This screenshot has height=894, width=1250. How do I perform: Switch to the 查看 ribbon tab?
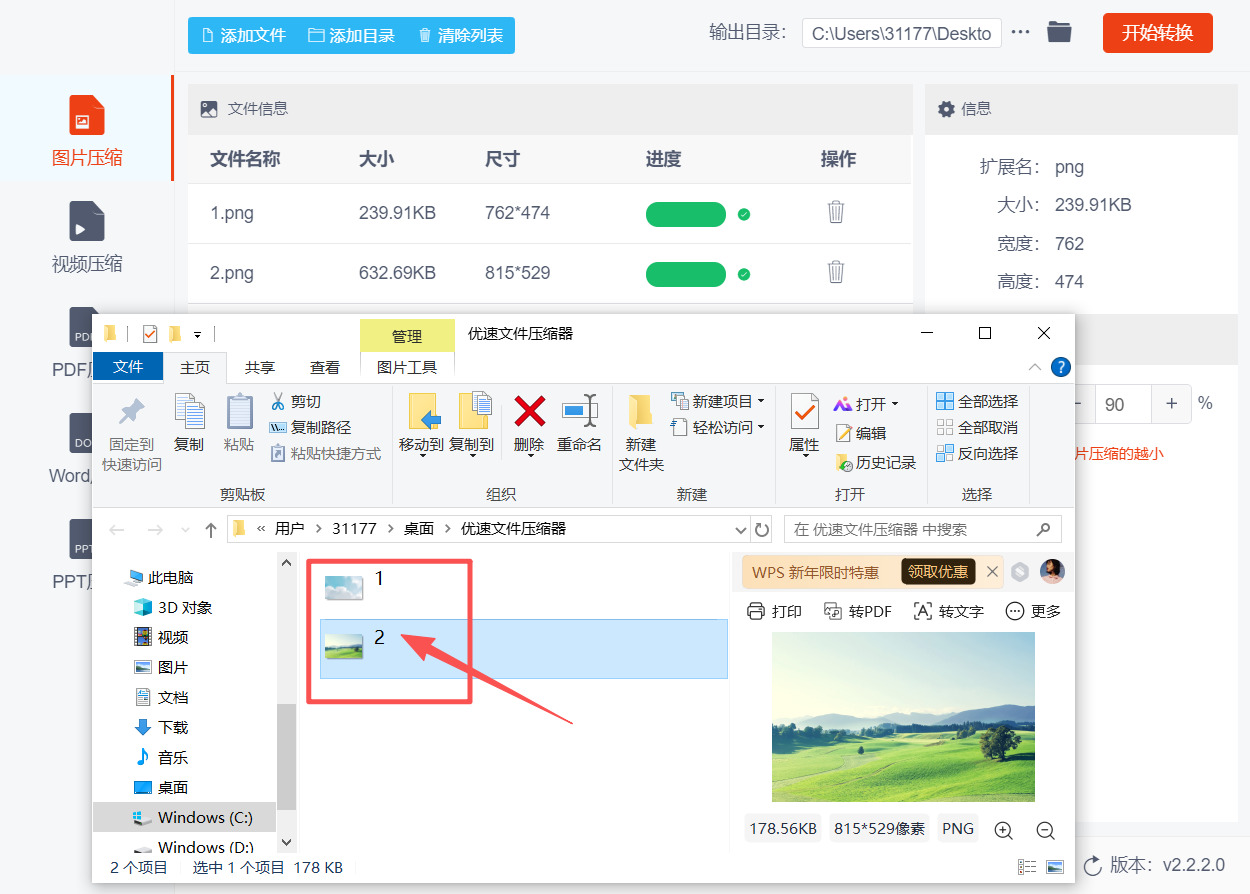[325, 367]
